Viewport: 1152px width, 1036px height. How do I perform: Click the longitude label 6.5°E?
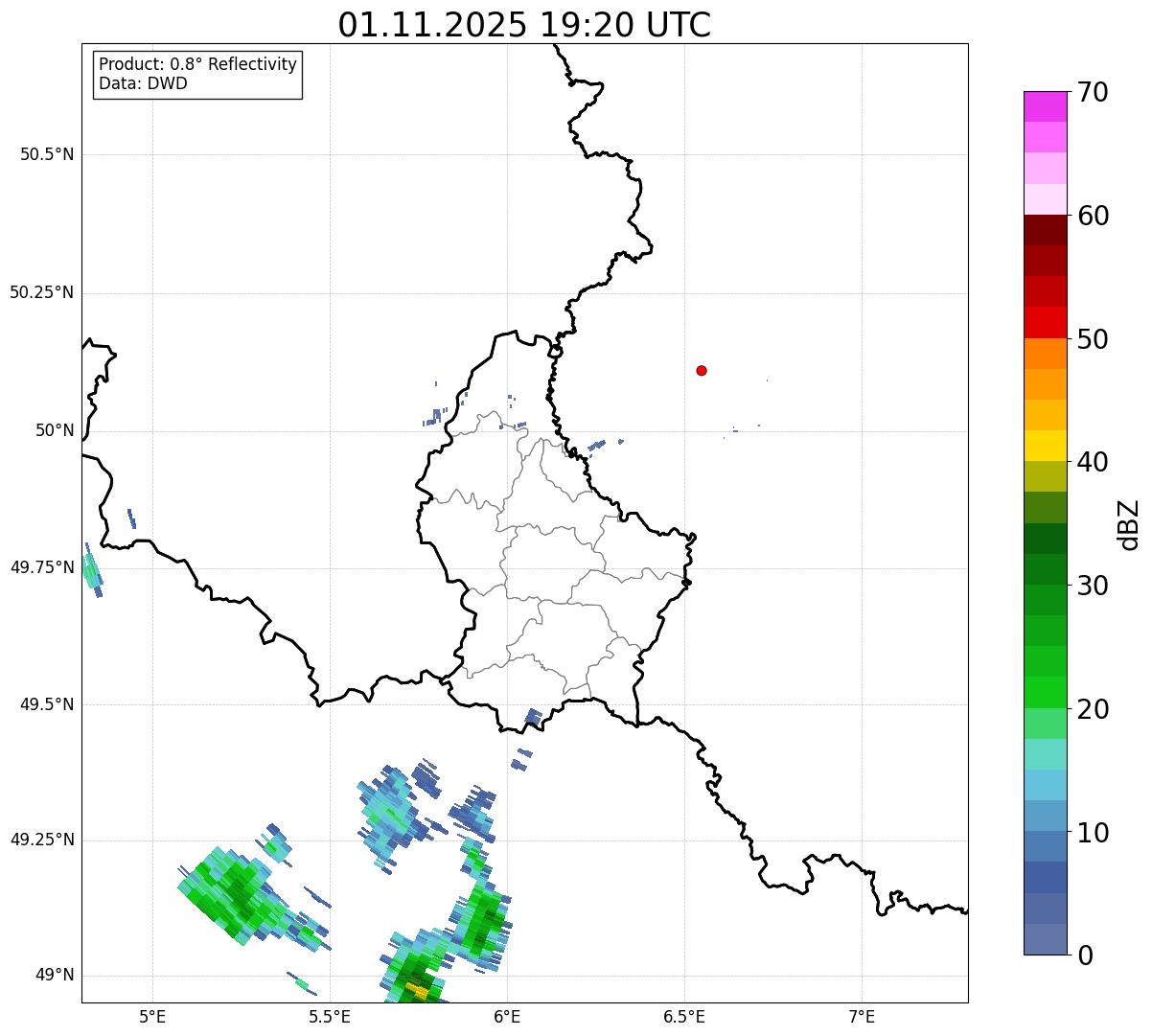(x=684, y=1016)
